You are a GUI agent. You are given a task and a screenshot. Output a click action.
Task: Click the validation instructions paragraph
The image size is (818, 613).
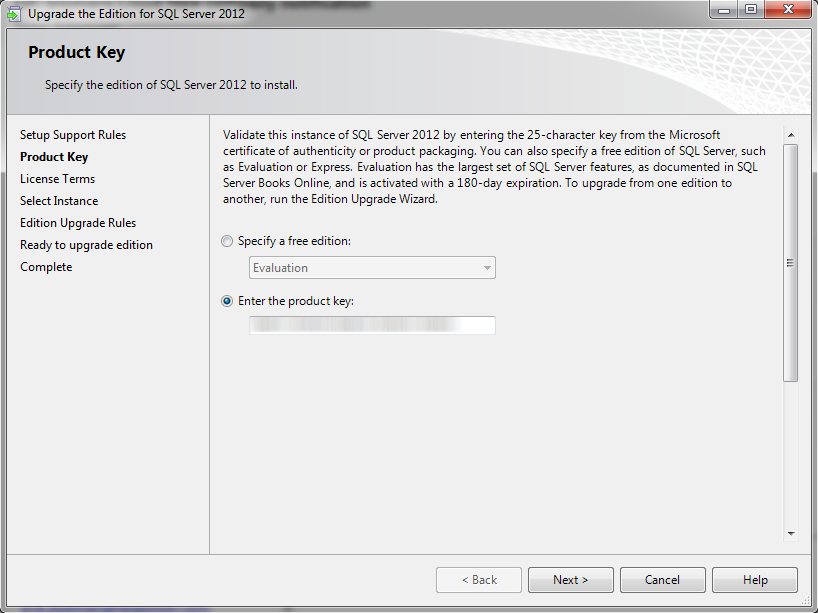[x=494, y=167]
